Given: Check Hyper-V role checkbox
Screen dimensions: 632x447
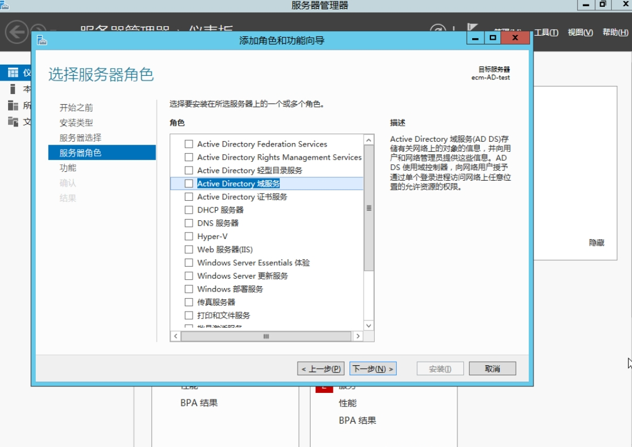Looking at the screenshot, I should tap(188, 236).
